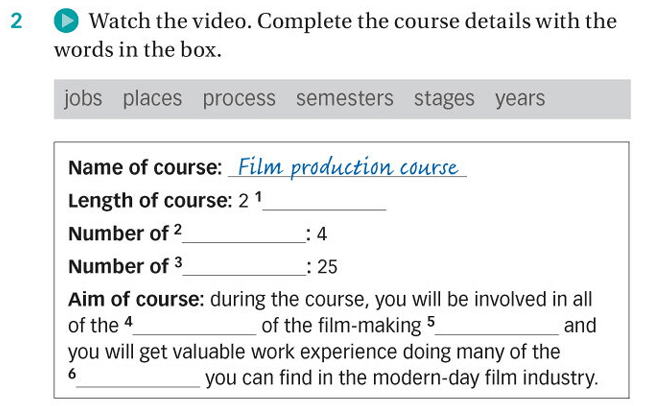646x406 pixels.
Task: Select the word 'places' in the box
Action: tap(152, 98)
